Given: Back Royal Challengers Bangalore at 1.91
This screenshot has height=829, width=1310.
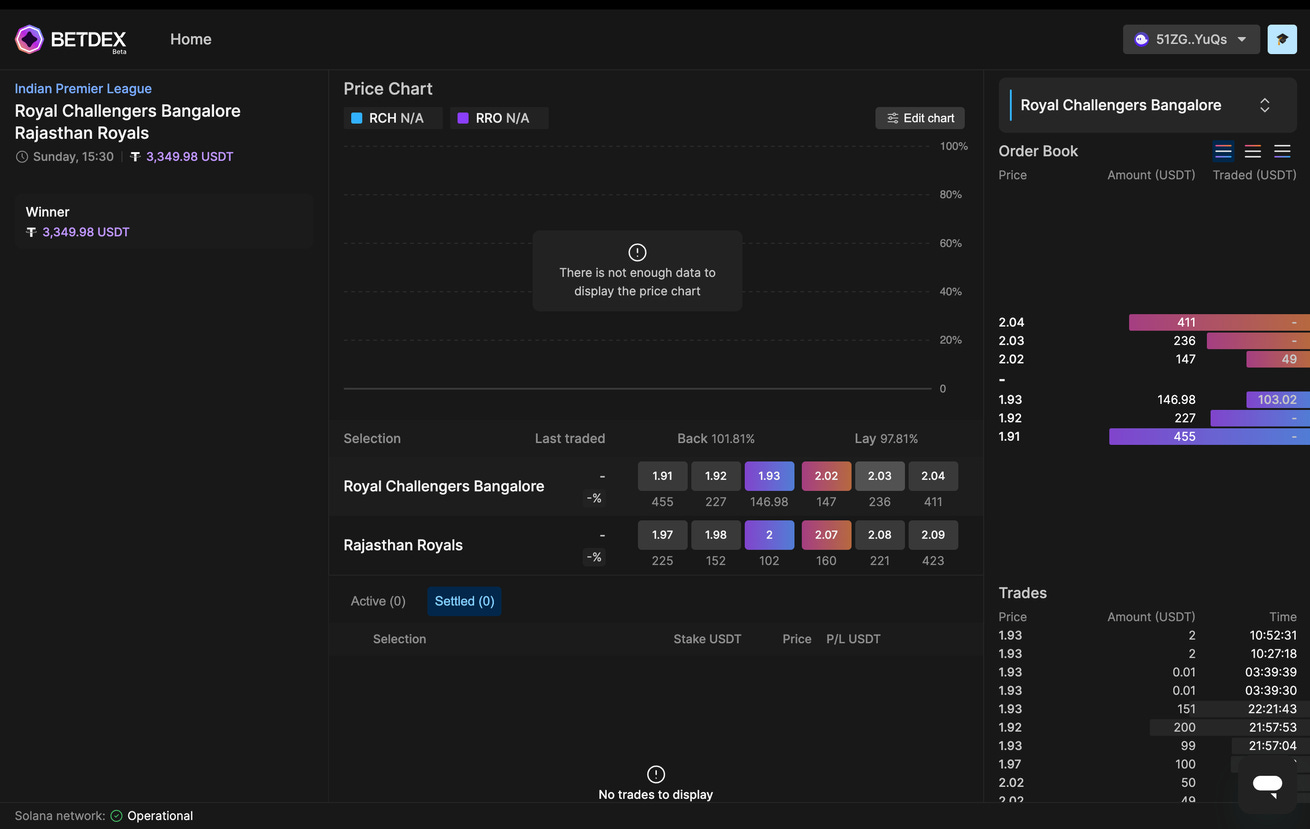Looking at the screenshot, I should pos(662,476).
